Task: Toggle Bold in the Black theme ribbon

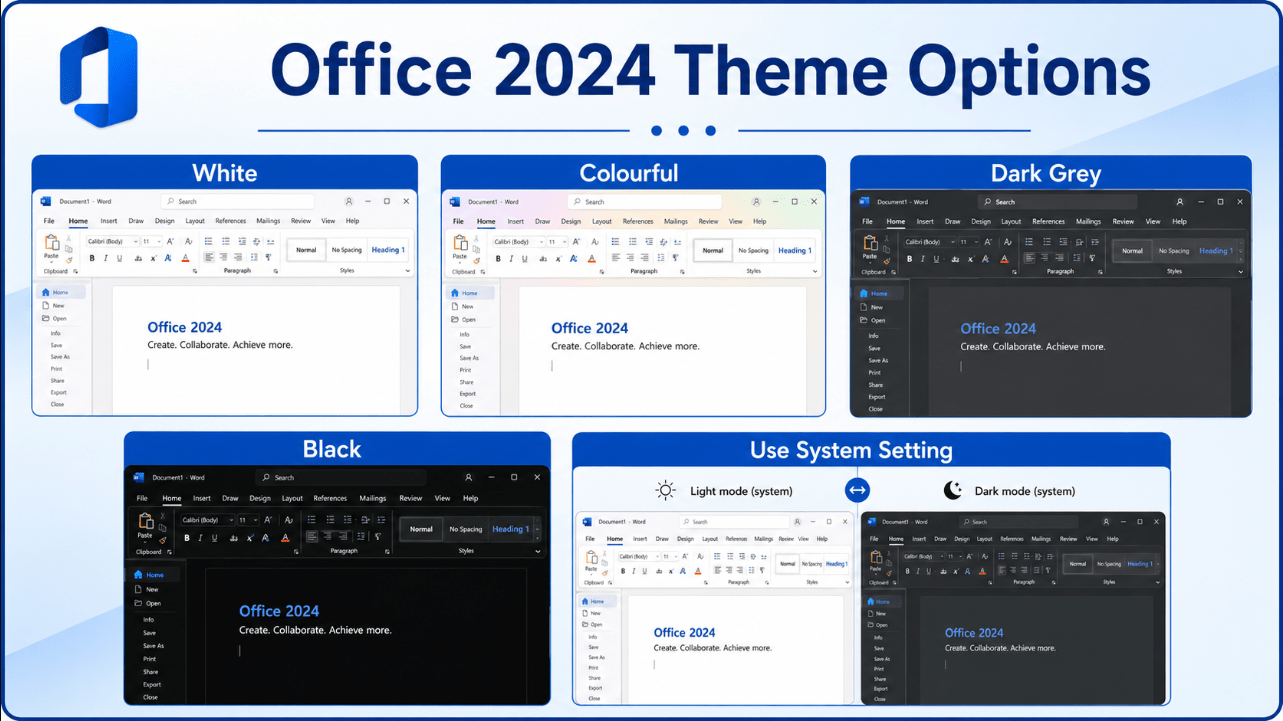Action: pyautogui.click(x=187, y=538)
